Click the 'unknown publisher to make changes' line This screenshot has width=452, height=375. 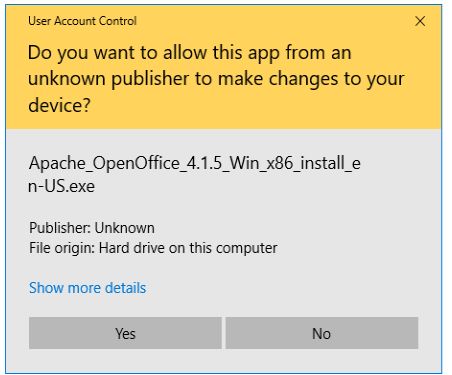tap(216, 79)
